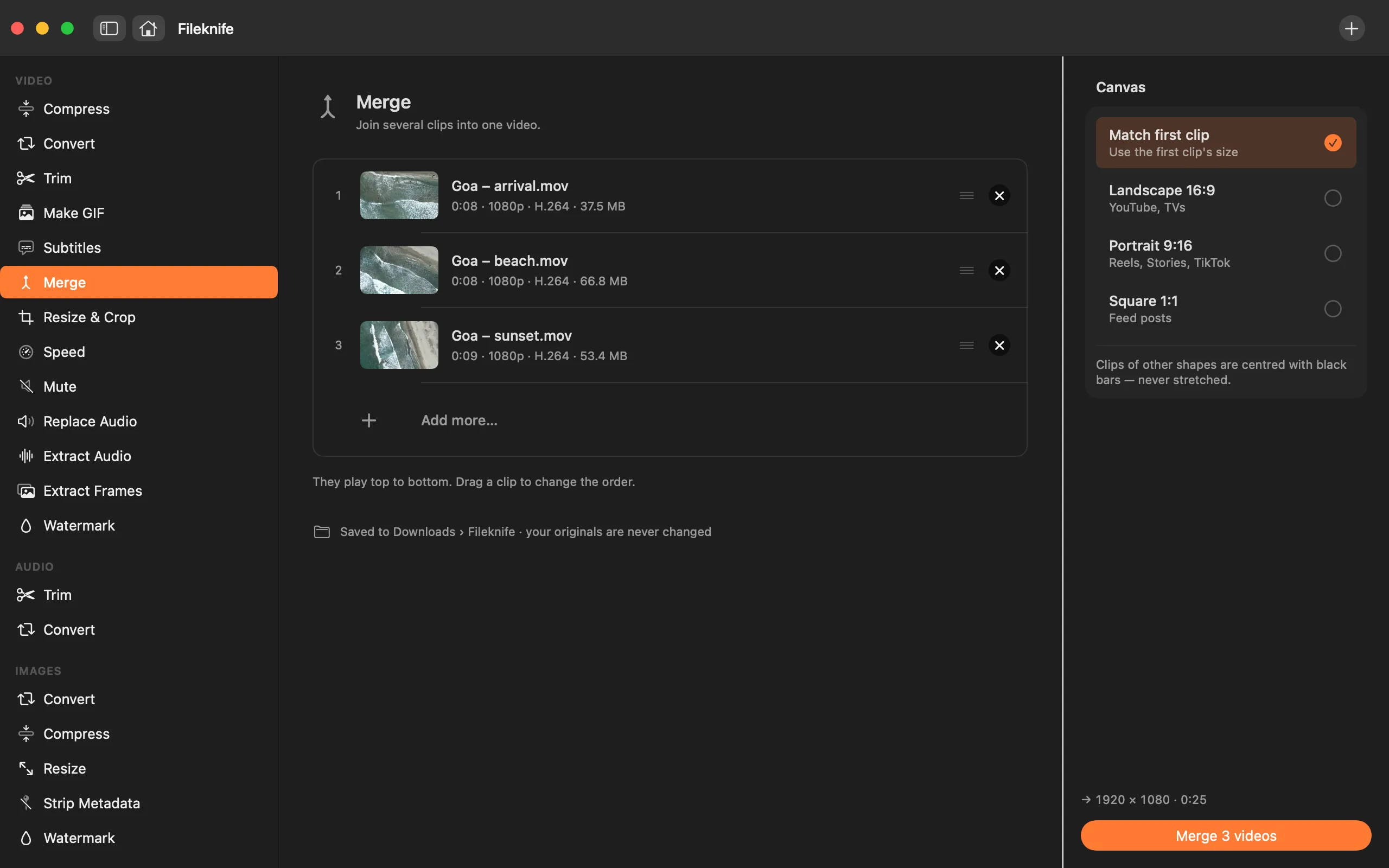This screenshot has width=1389, height=868.
Task: Remove Goa – arrival.mov from the list
Action: [999, 196]
